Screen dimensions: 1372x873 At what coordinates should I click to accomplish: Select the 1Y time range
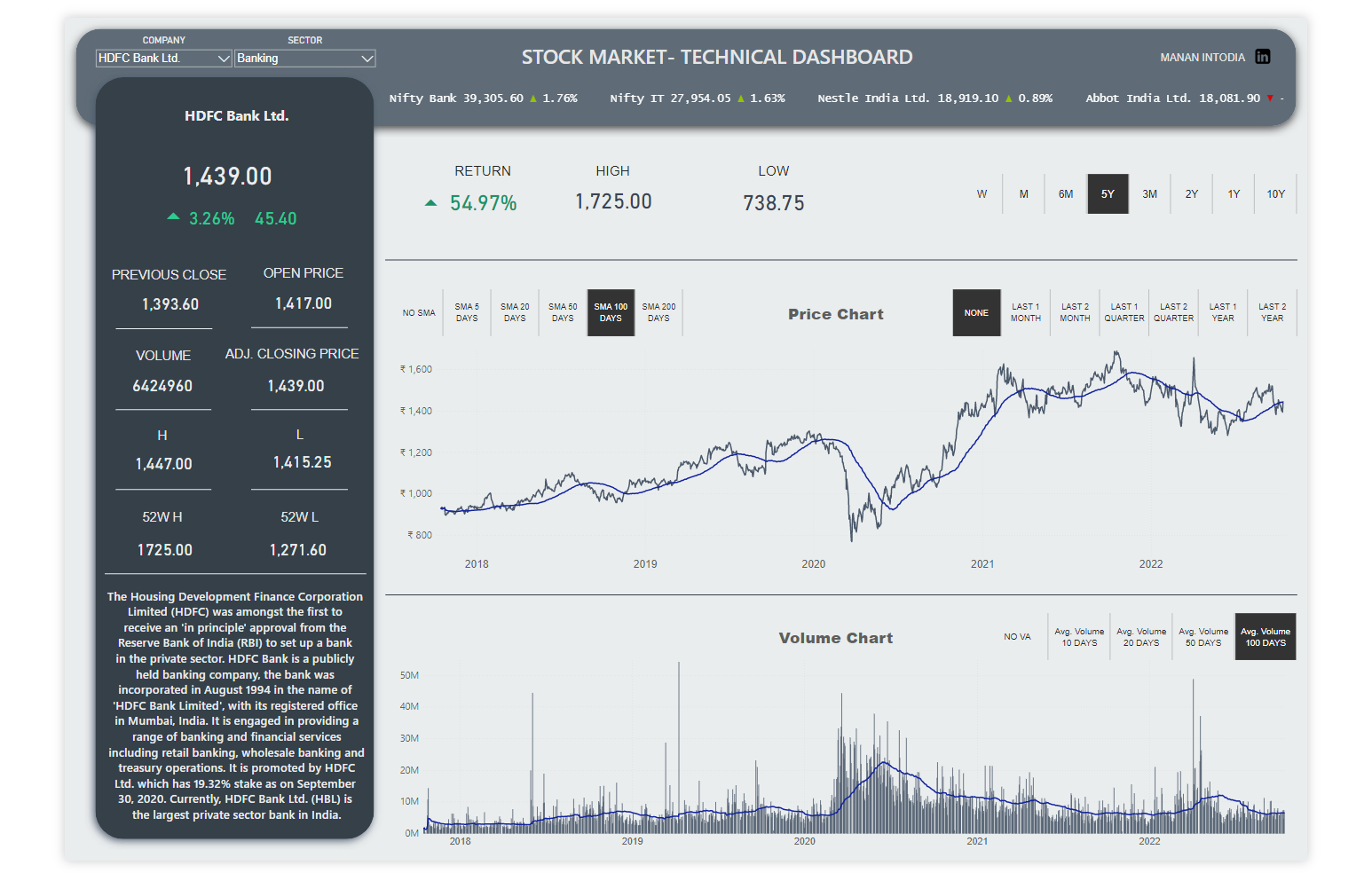[x=1234, y=194]
